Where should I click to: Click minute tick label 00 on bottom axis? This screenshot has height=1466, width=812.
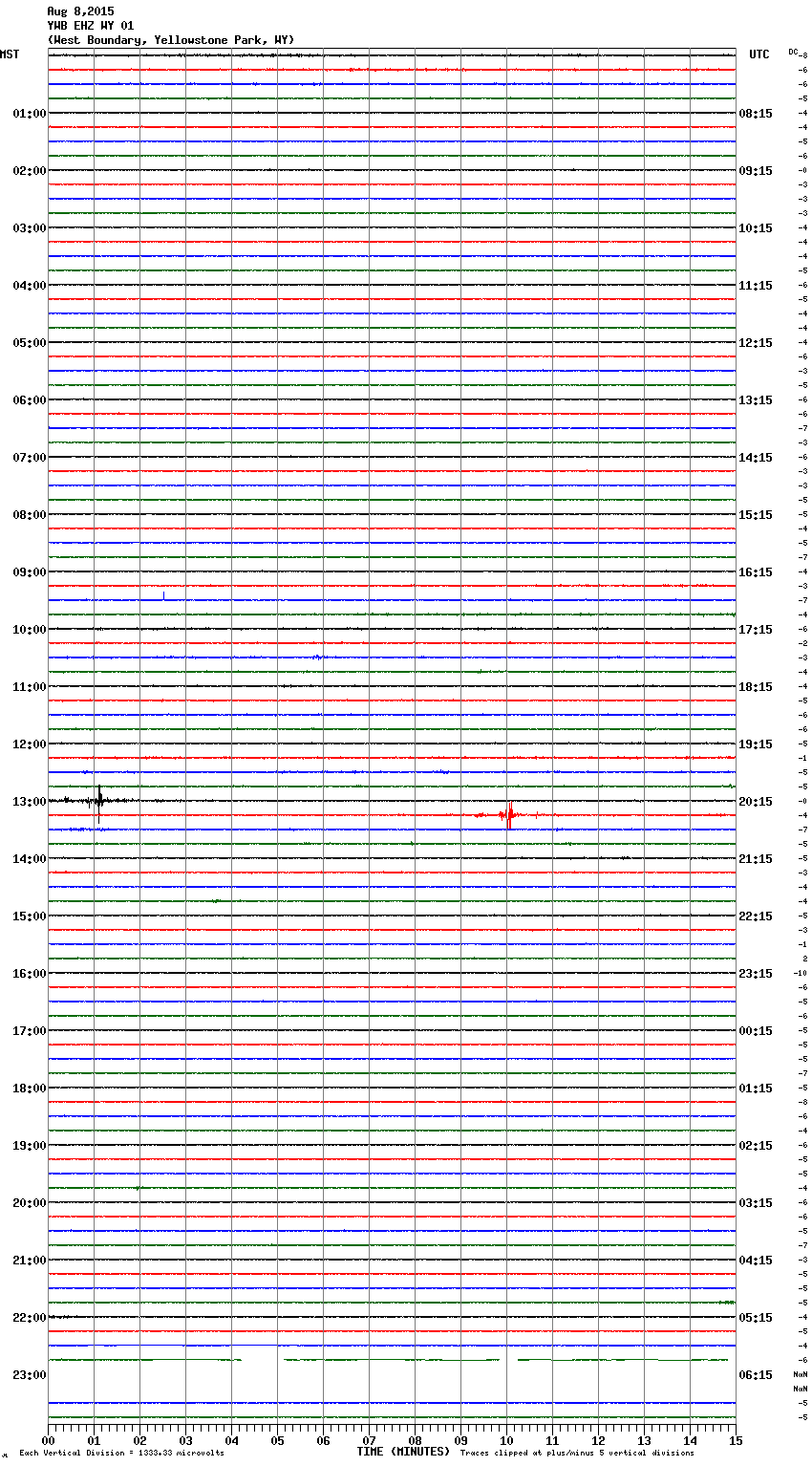(x=48, y=1440)
